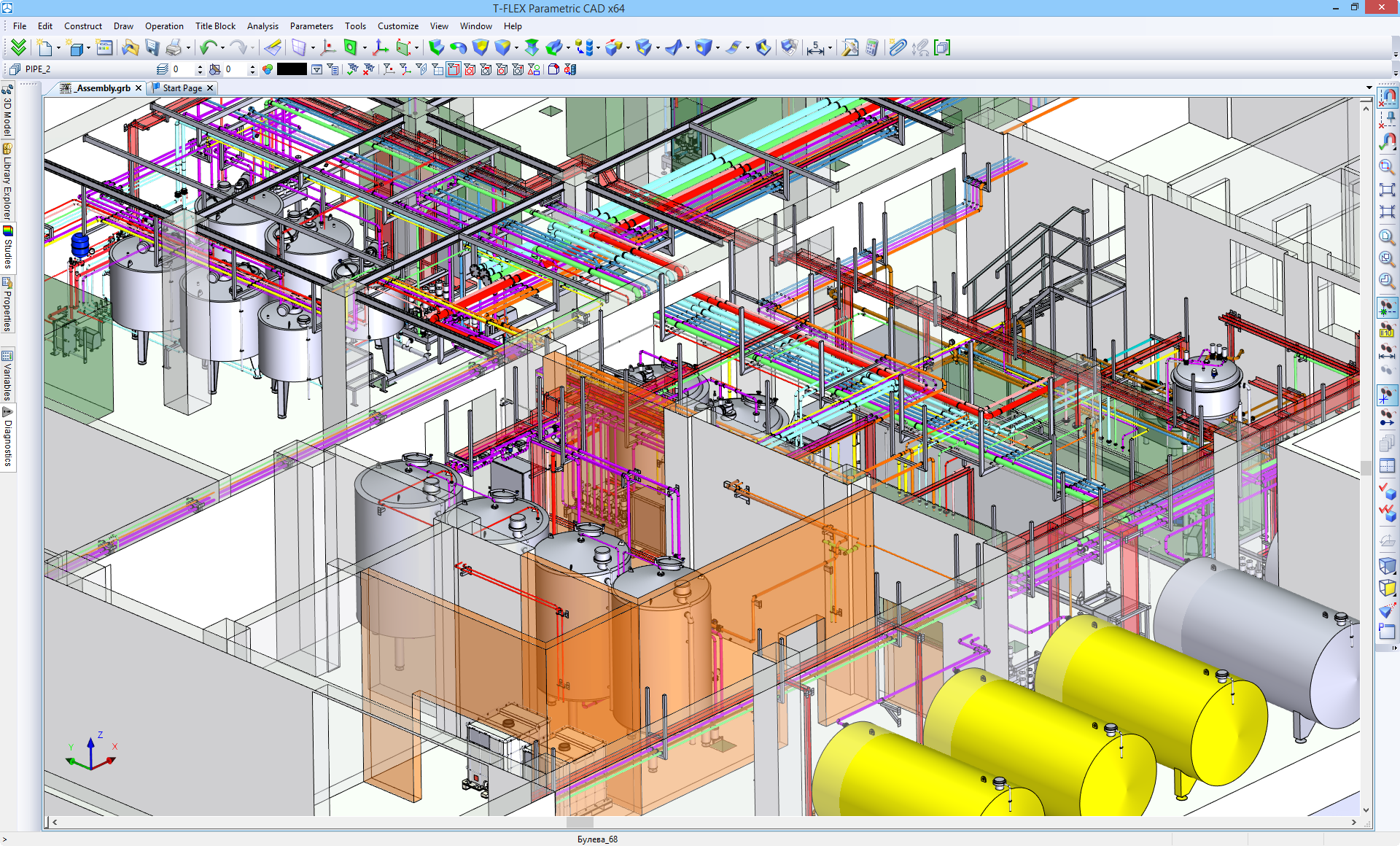Open the Construct menu
The width and height of the screenshot is (1400, 846).
click(83, 26)
